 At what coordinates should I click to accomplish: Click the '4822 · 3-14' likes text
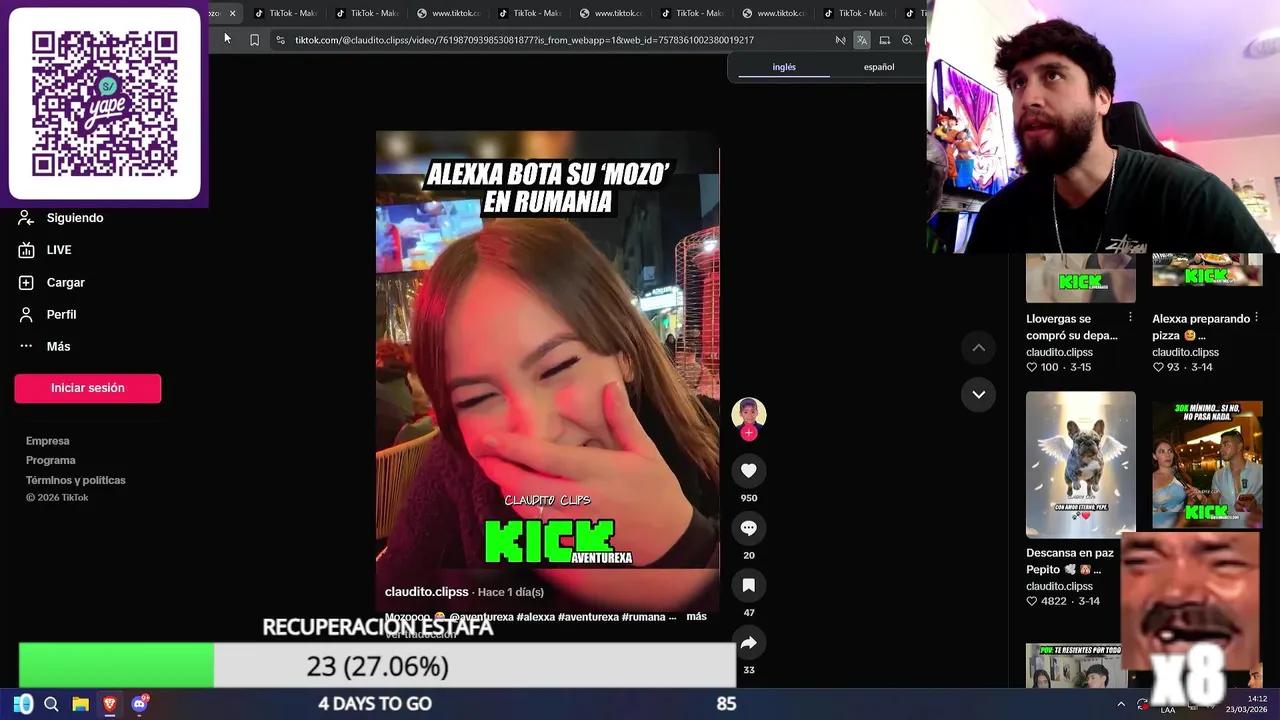point(1063,601)
